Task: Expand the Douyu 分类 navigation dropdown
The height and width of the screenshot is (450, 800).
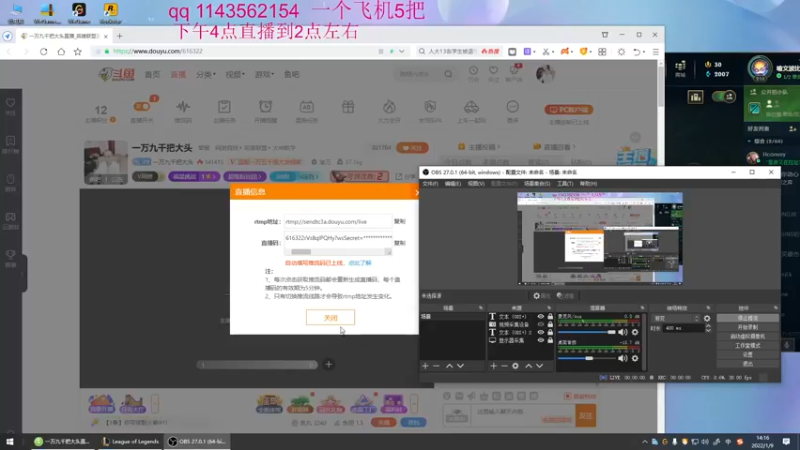Action: tap(206, 74)
